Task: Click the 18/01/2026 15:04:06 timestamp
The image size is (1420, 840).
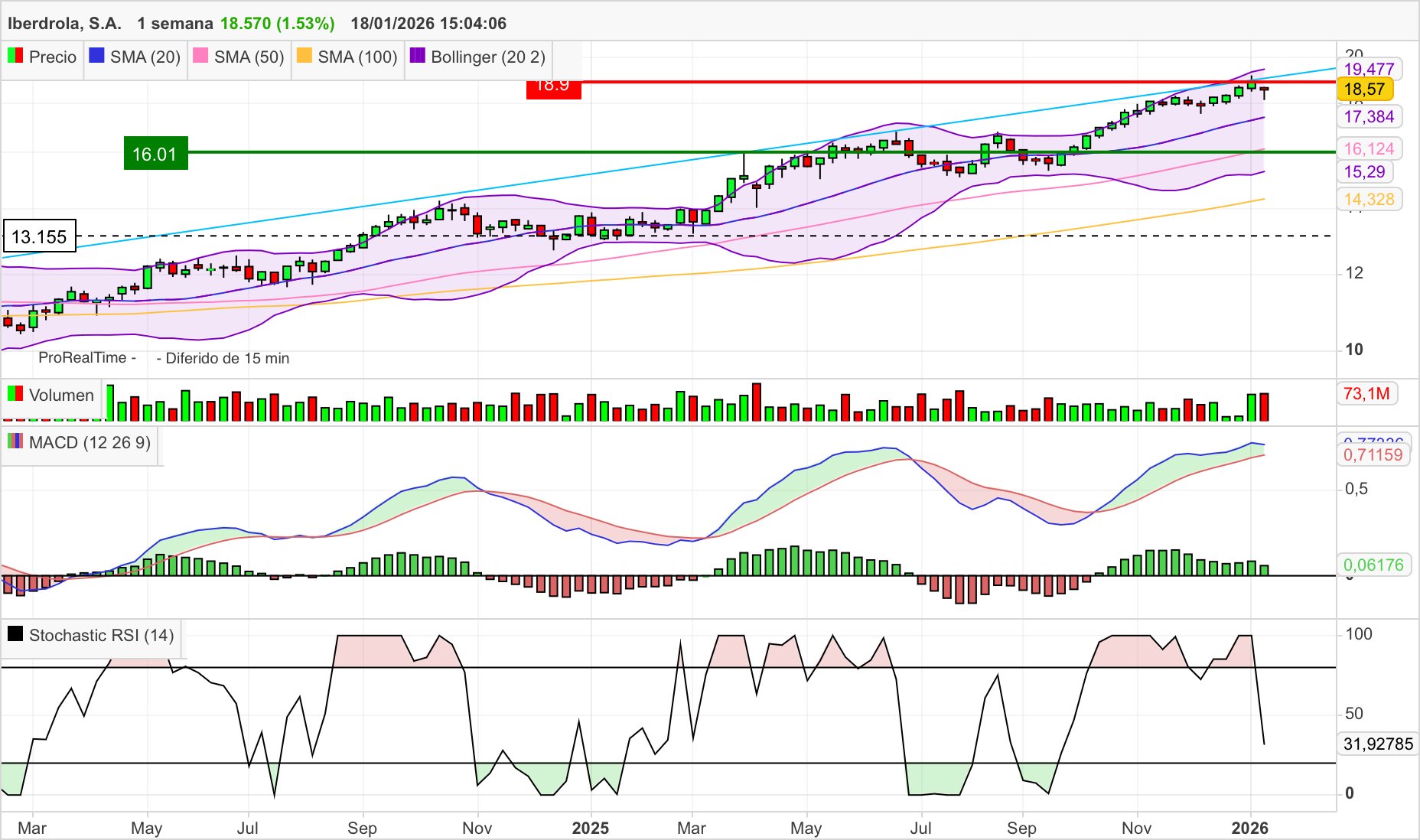Action: [428, 24]
